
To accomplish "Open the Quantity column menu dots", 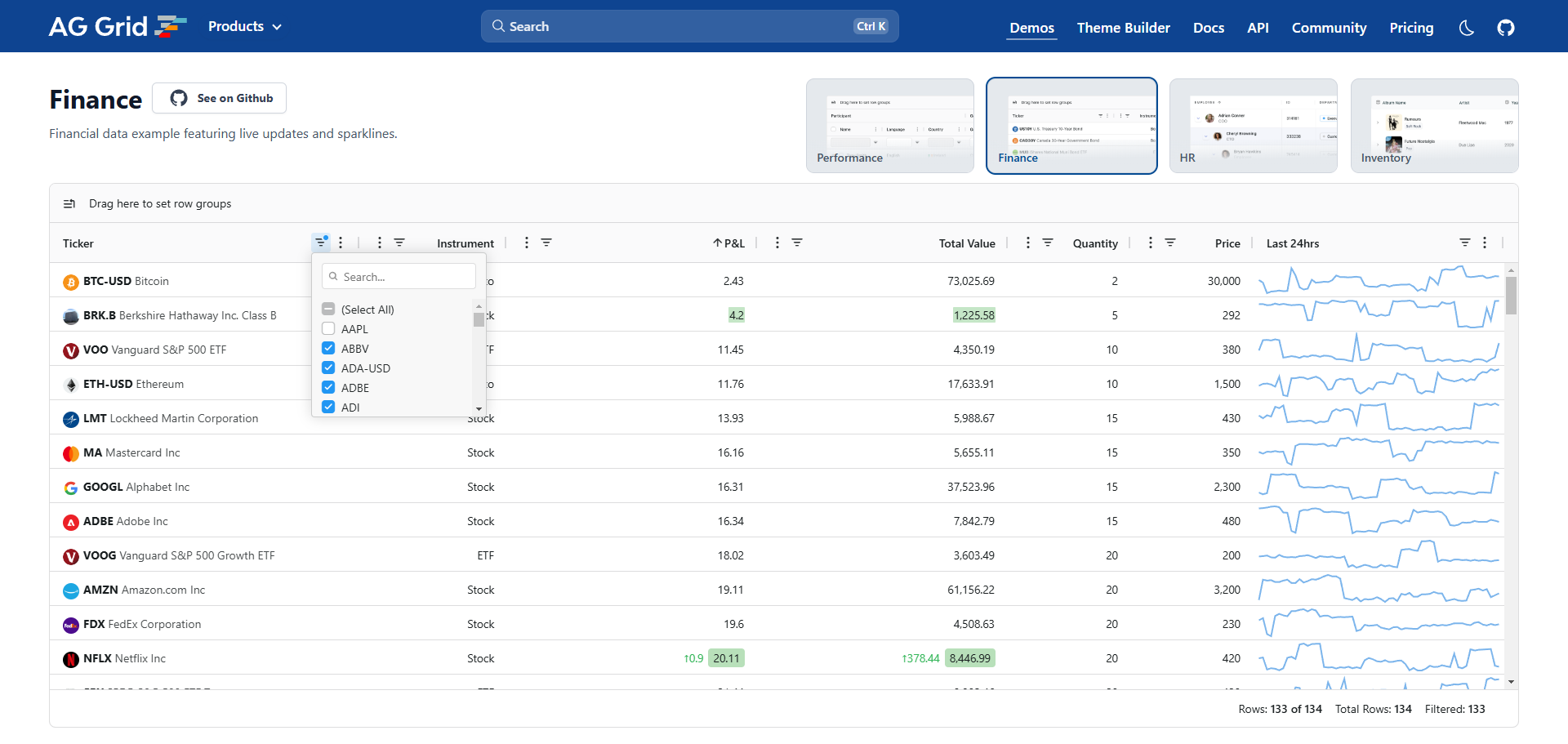I will 1028,243.
